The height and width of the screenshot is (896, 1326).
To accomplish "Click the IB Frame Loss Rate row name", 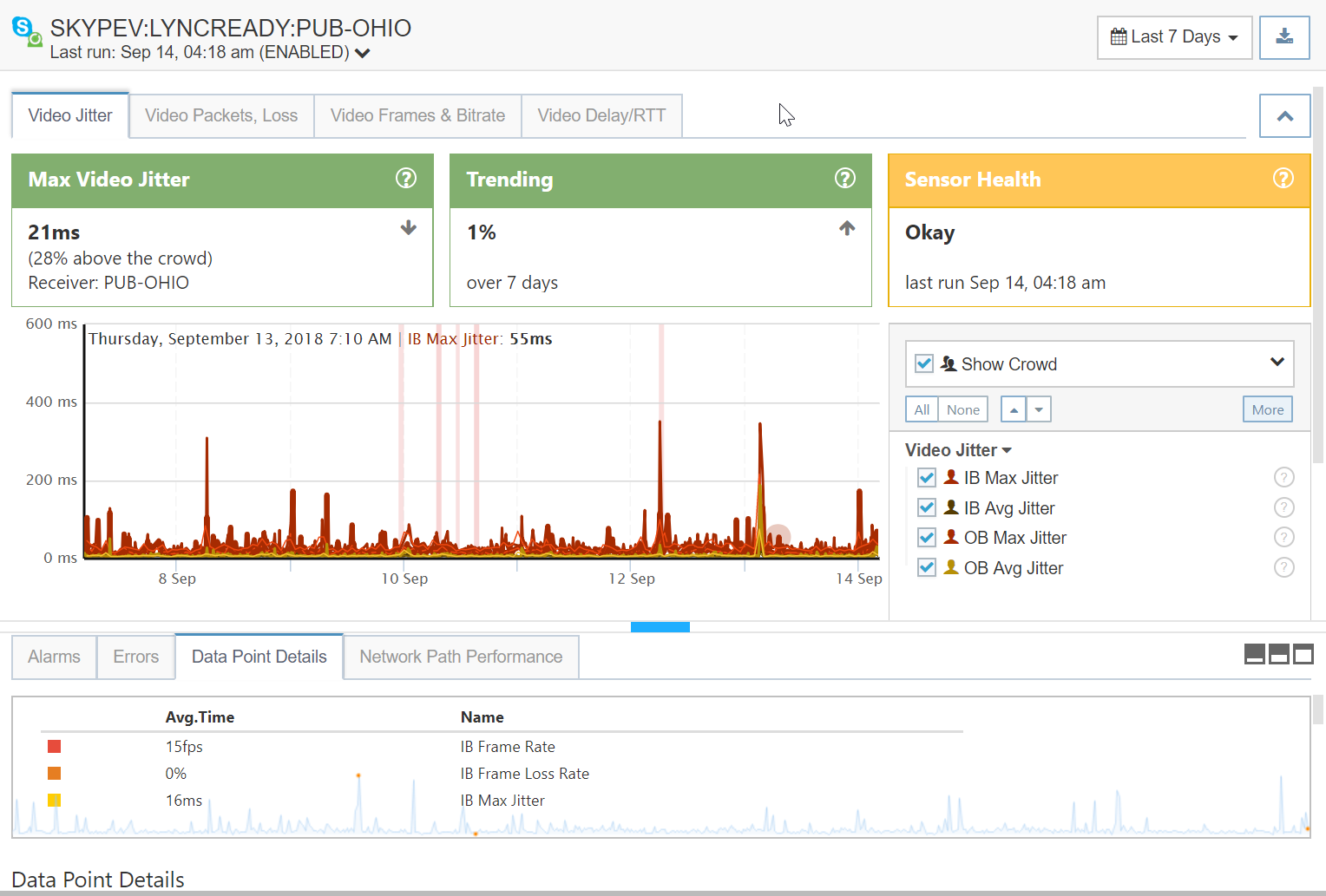I will [525, 774].
